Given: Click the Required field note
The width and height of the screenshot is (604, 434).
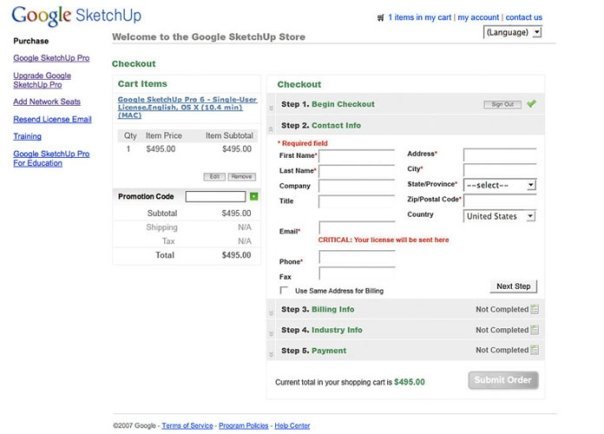Looking at the screenshot, I should click(x=303, y=143).
